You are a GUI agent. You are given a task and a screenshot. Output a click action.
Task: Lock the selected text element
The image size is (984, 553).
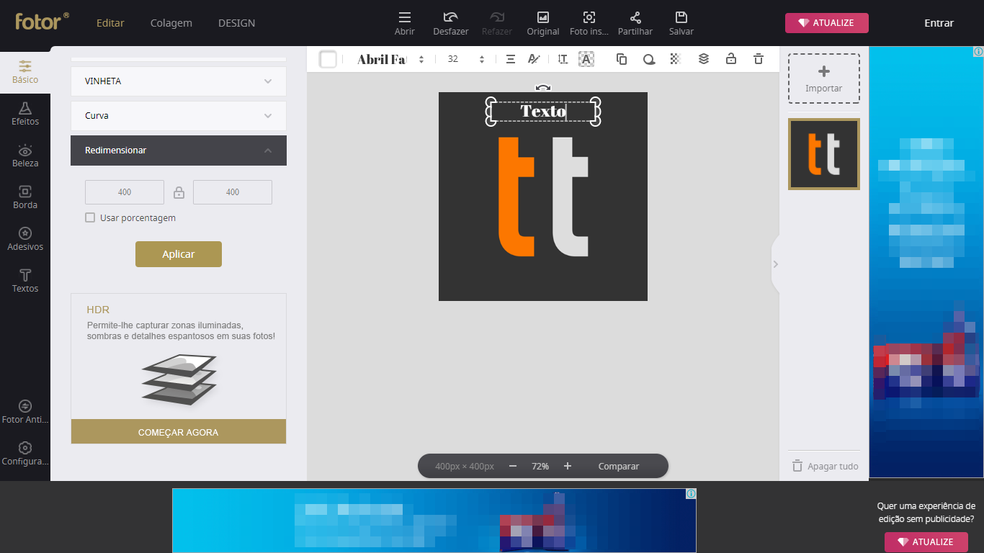(x=731, y=59)
